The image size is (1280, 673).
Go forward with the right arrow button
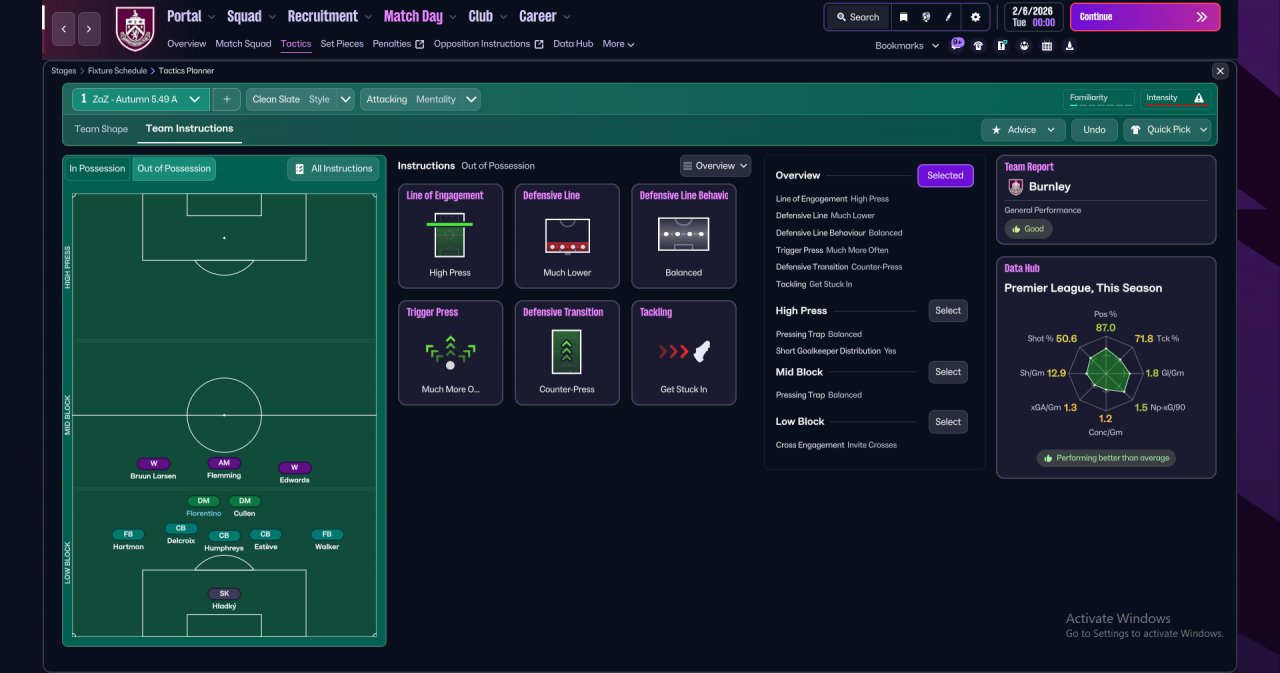(x=89, y=29)
